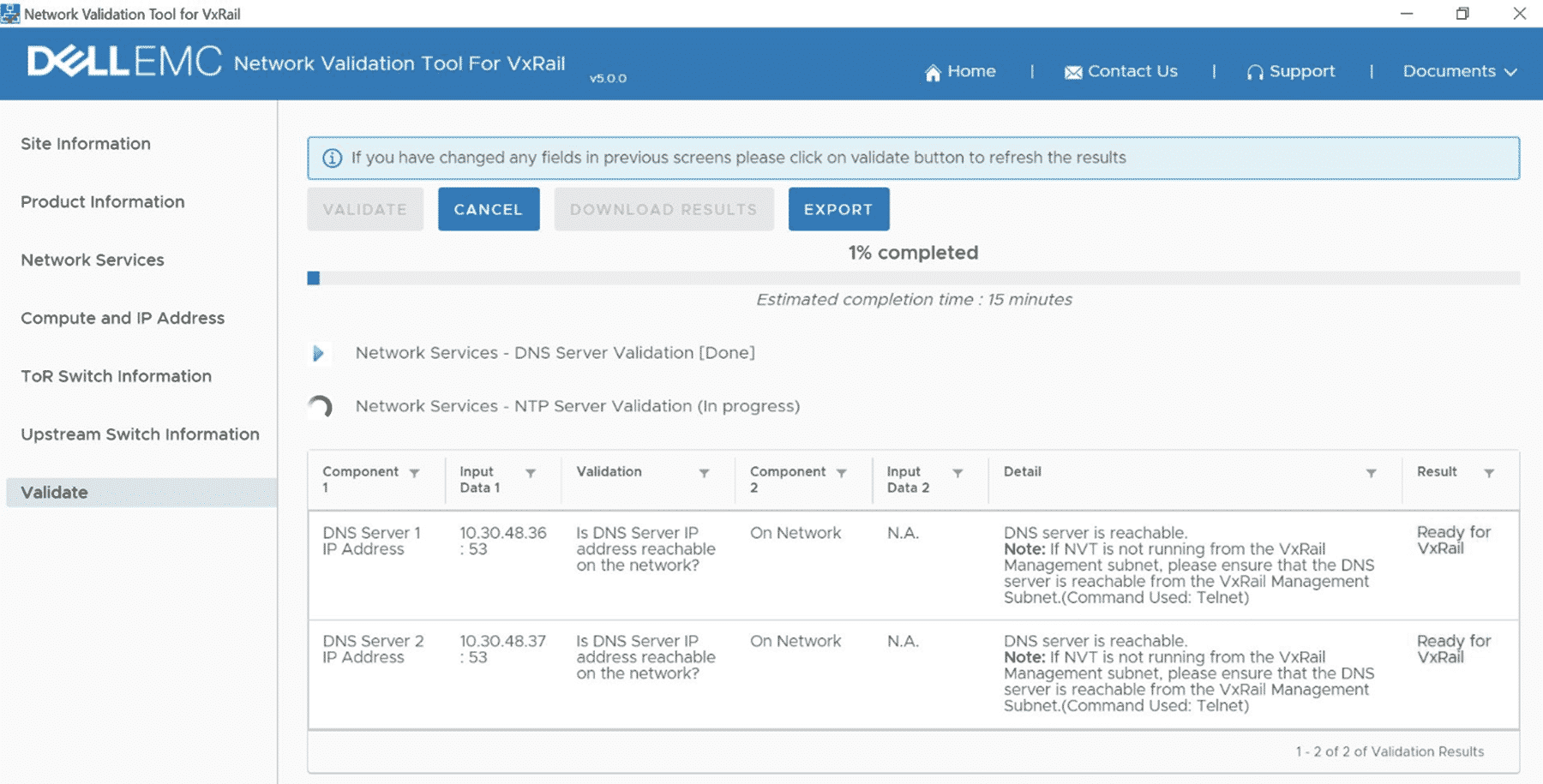This screenshot has width=1543, height=784.
Task: Click the Input Data 1 column header
Action: (x=480, y=480)
